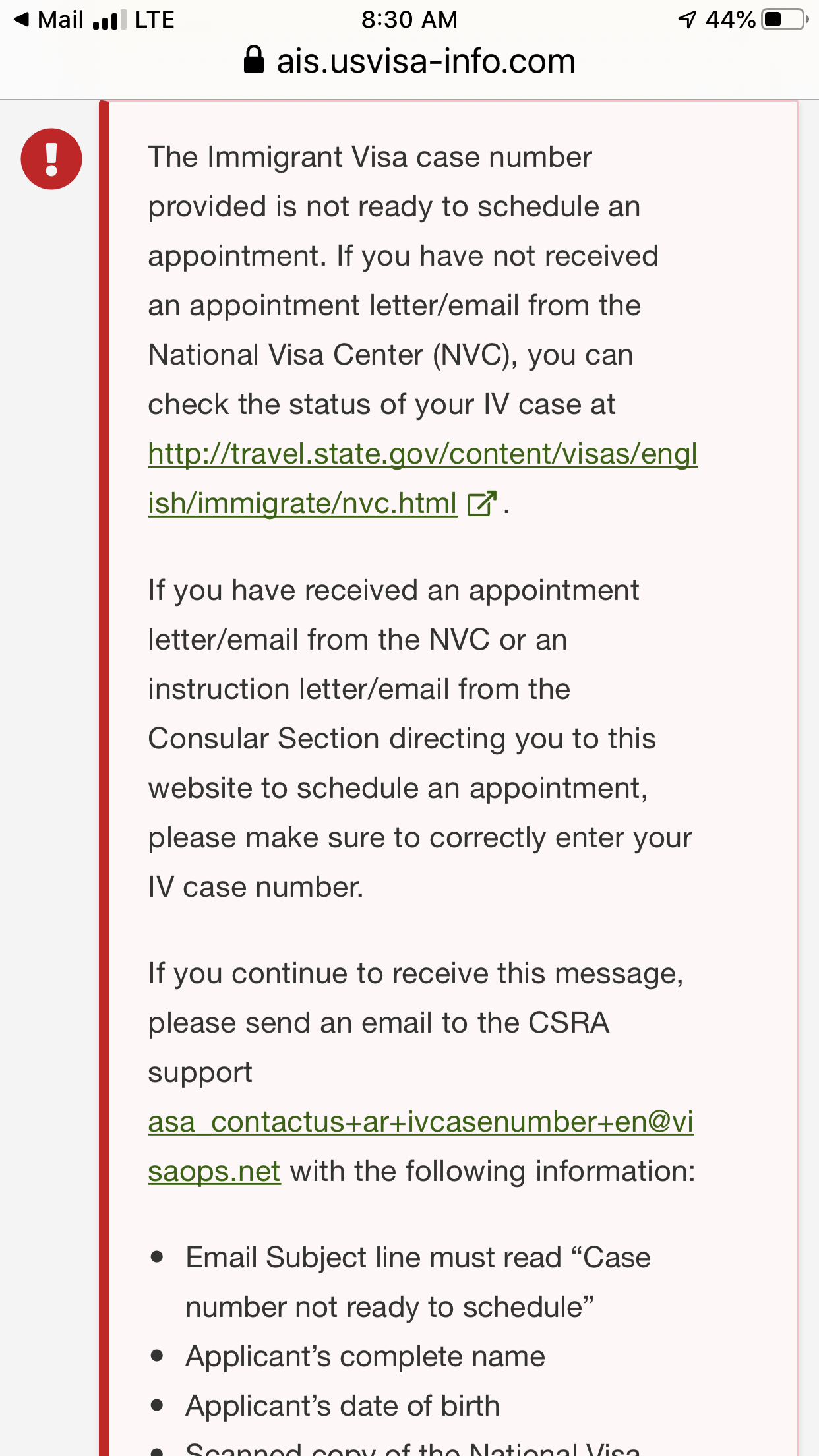Tap the red vertical bar of the alert box
The height and width of the screenshot is (1456, 819).
[104, 778]
